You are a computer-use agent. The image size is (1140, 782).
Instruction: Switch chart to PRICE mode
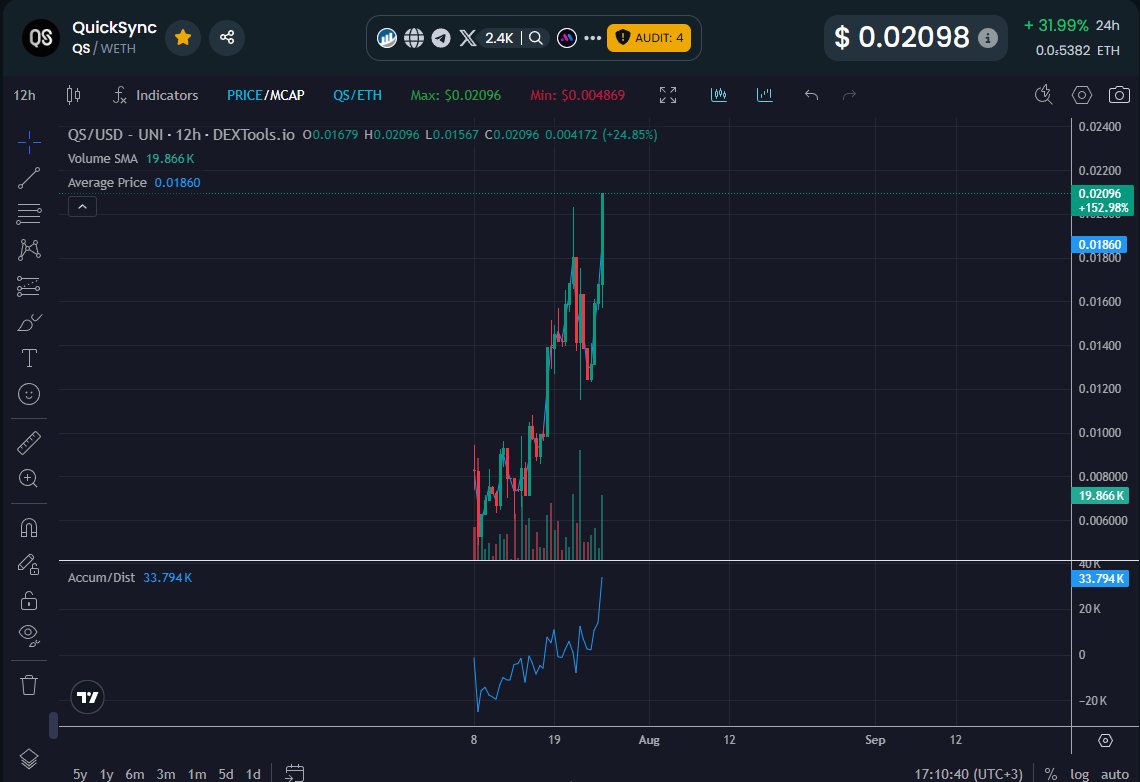tap(244, 95)
